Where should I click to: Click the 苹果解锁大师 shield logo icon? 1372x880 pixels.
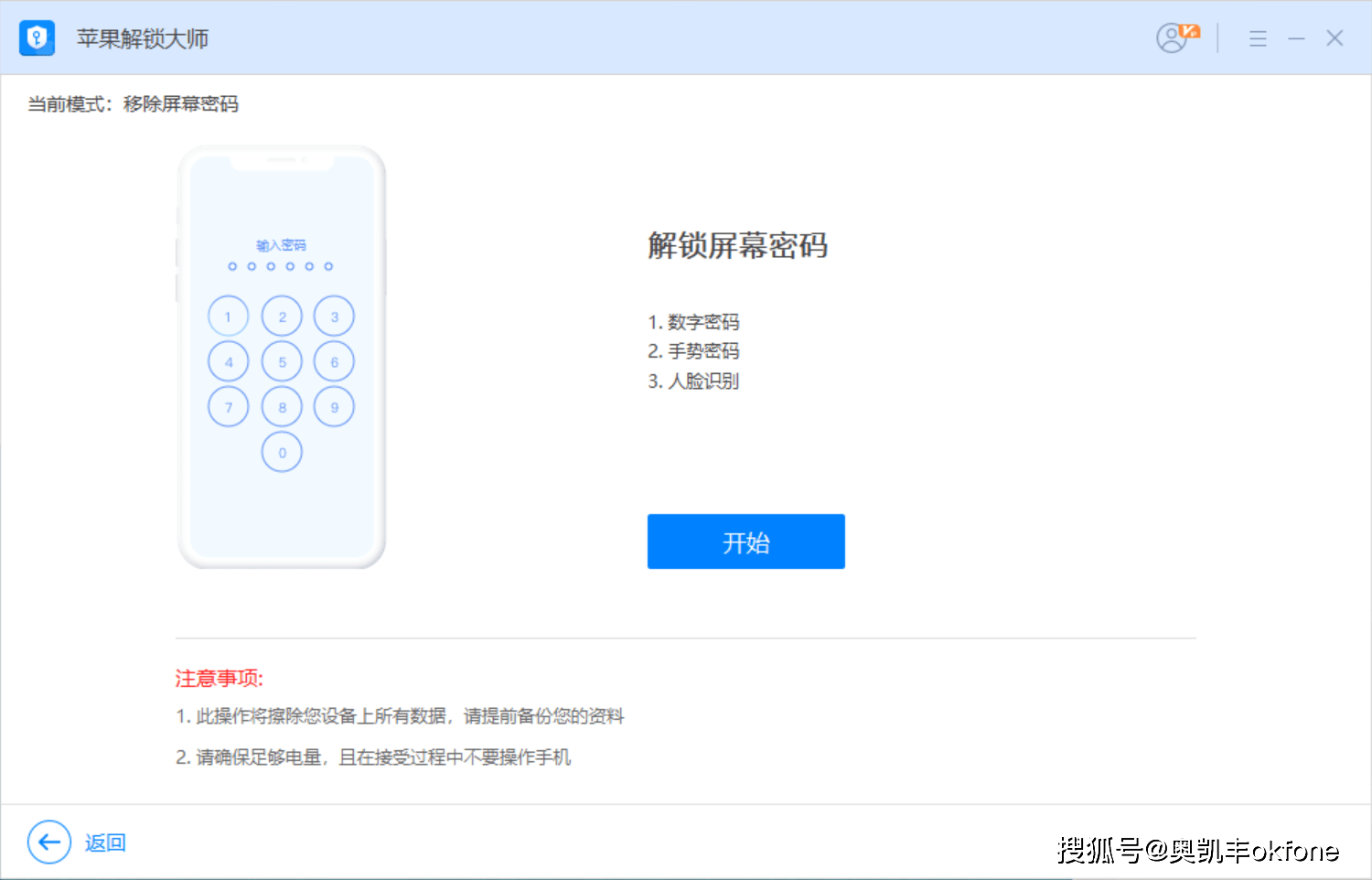[37, 38]
